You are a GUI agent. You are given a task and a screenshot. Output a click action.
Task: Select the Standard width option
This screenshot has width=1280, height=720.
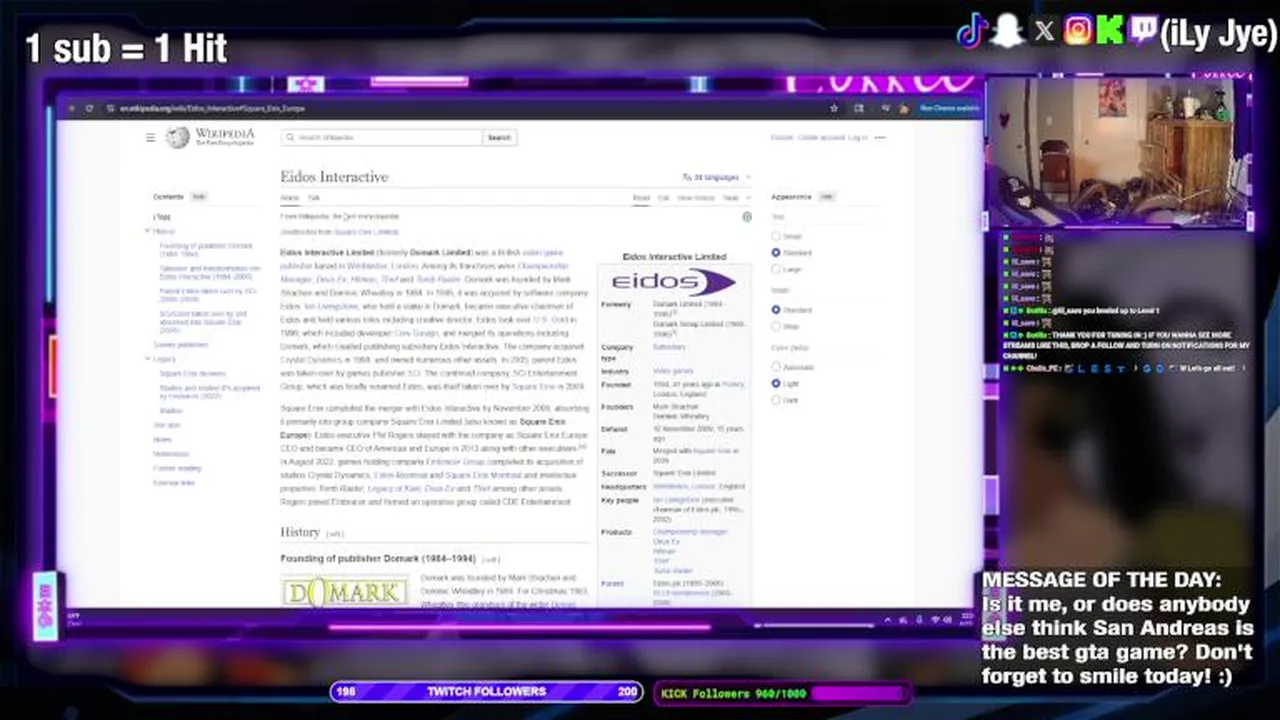[775, 310]
